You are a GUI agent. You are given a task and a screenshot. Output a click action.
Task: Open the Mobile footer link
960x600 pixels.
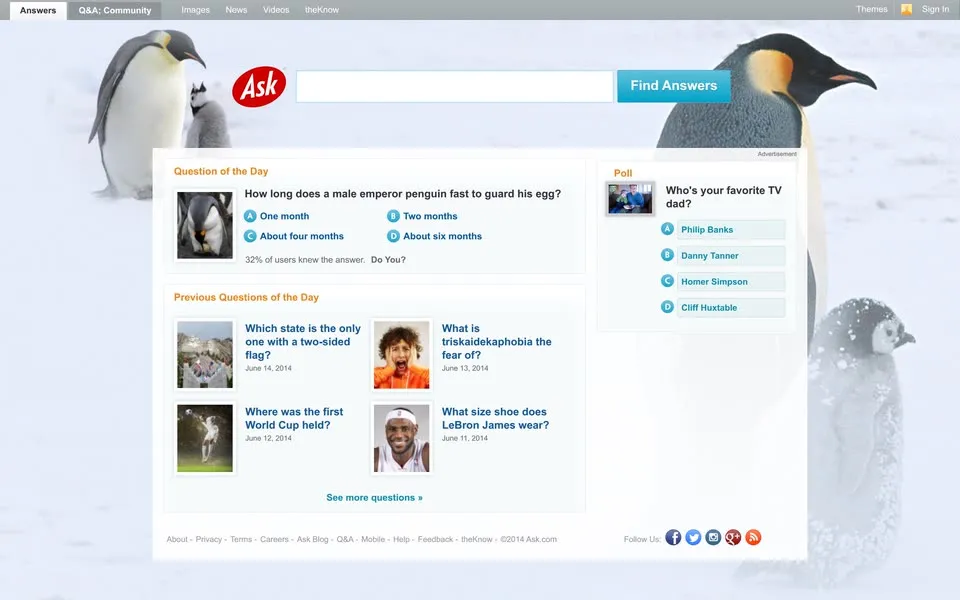pyautogui.click(x=373, y=539)
